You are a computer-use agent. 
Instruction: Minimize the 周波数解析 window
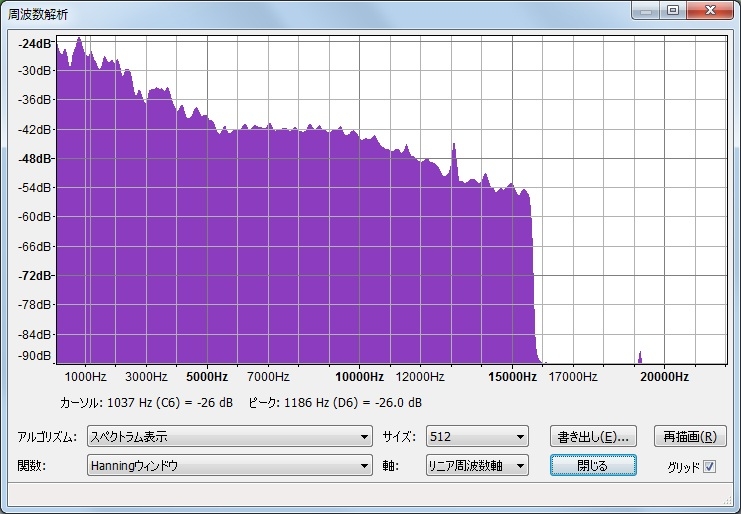(646, 10)
